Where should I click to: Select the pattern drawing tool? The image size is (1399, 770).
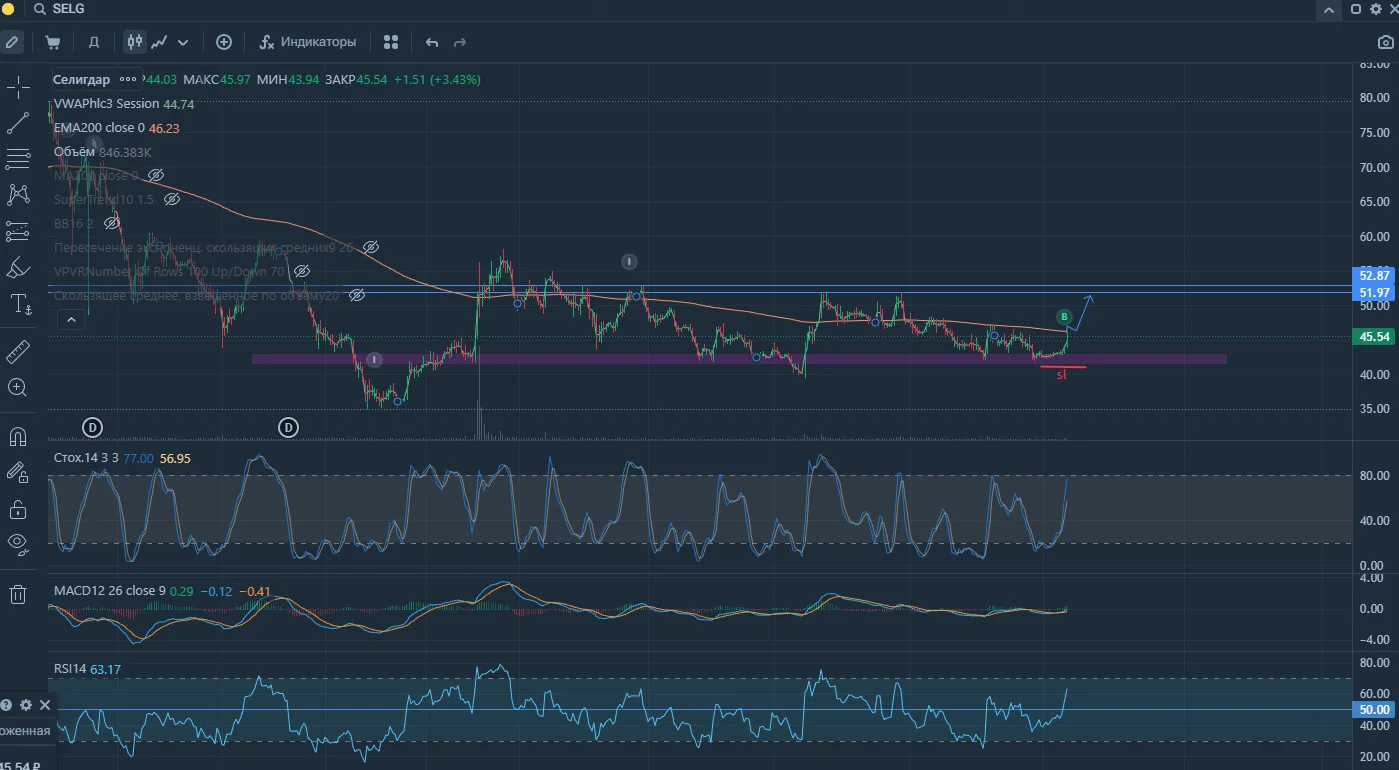click(18, 194)
